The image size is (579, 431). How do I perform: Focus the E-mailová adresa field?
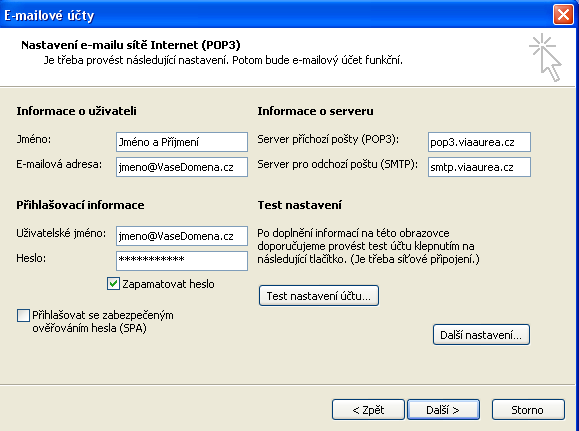pyautogui.click(x=182, y=167)
